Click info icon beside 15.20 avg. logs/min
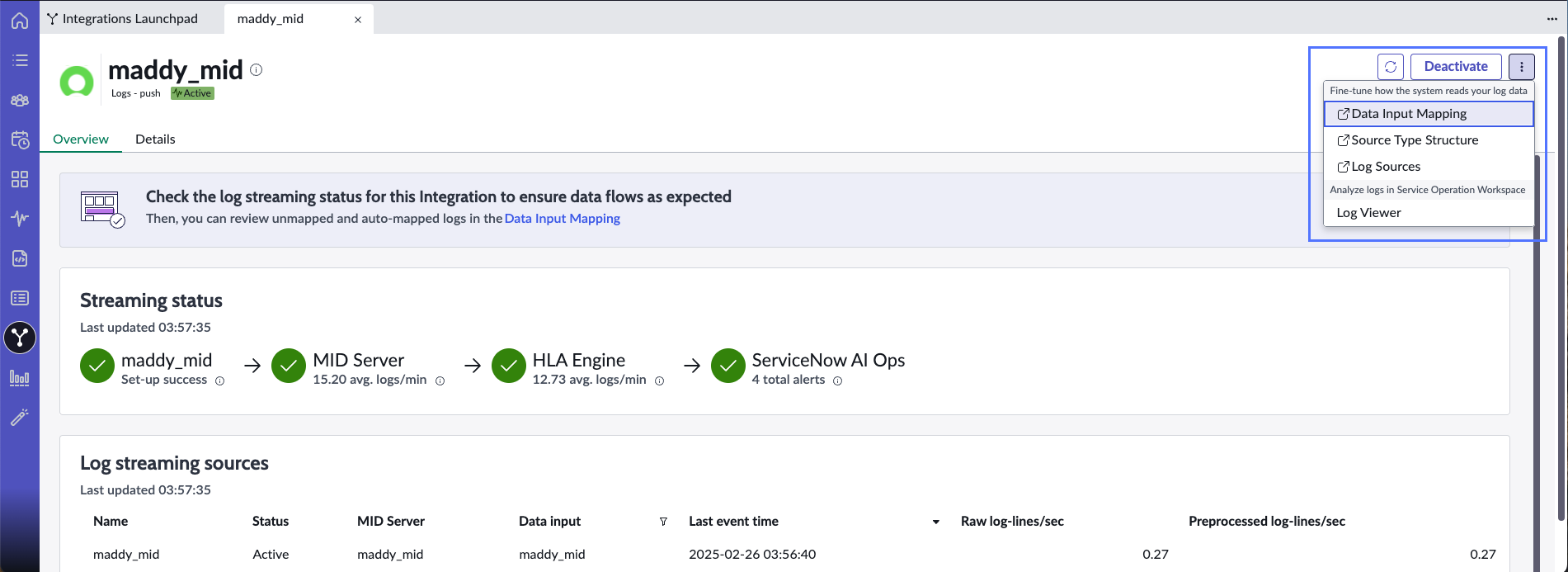Screen dimensions: 1568x572 coord(440,381)
